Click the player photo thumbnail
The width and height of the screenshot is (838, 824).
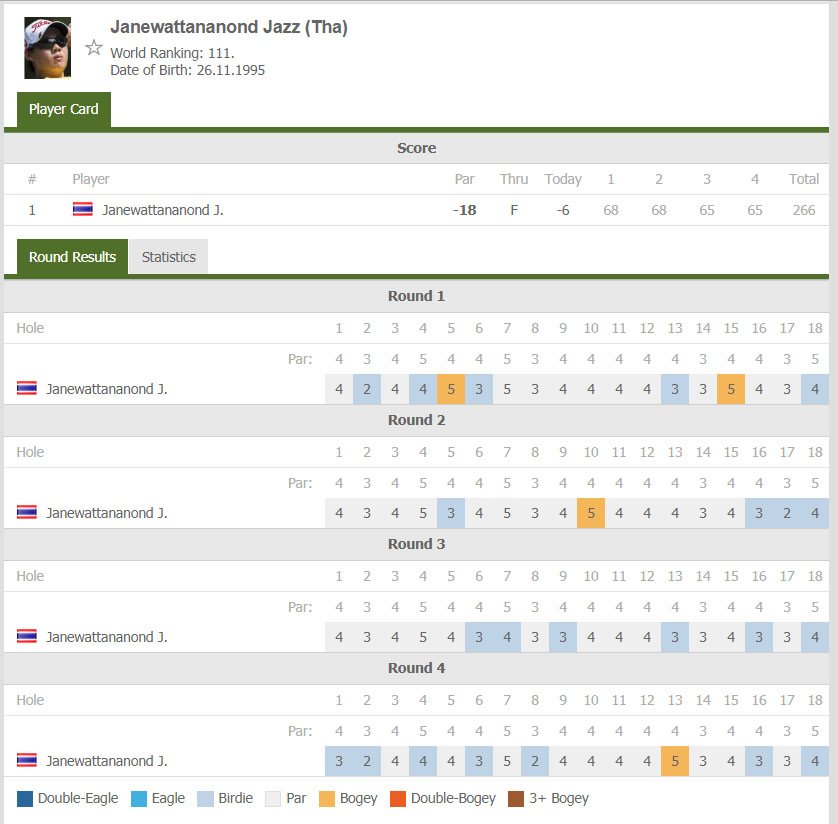pos(48,48)
